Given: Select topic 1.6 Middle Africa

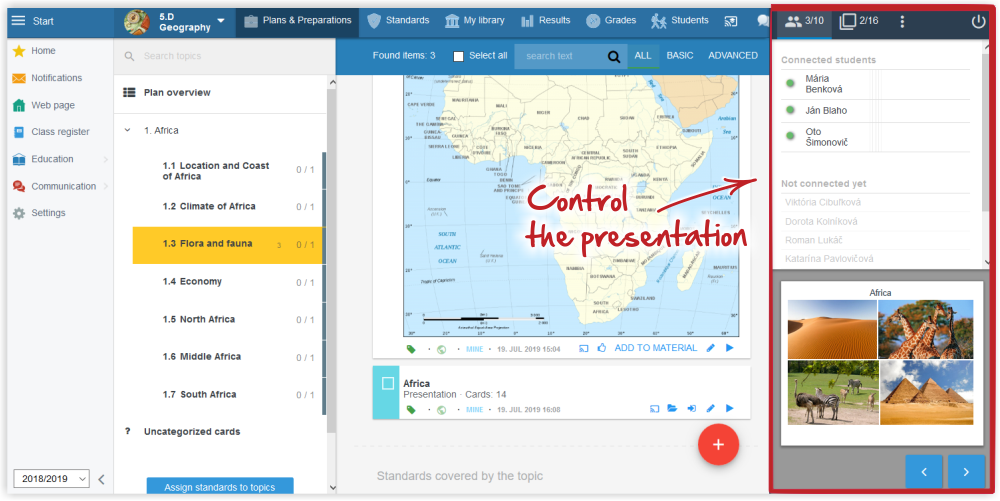Looking at the screenshot, I should point(227,357).
